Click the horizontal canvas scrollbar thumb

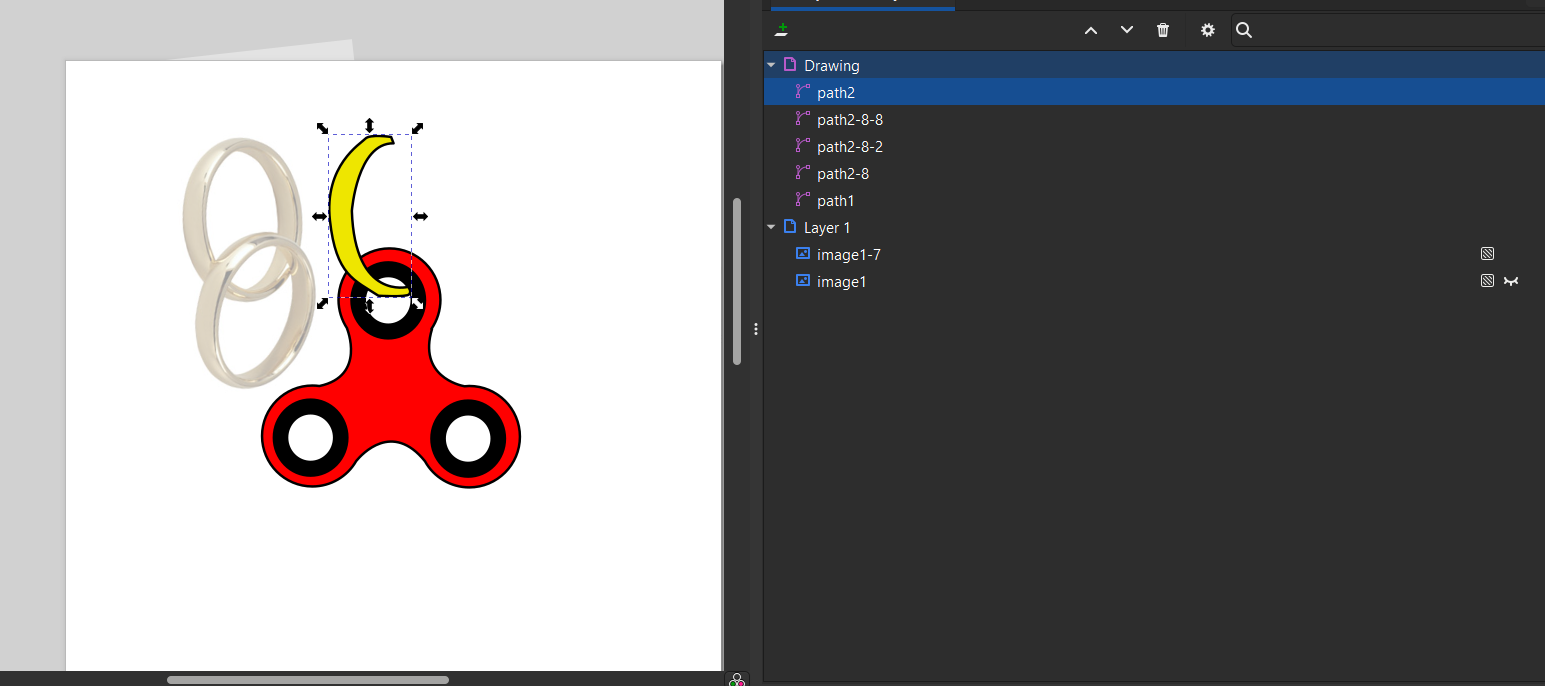(308, 680)
